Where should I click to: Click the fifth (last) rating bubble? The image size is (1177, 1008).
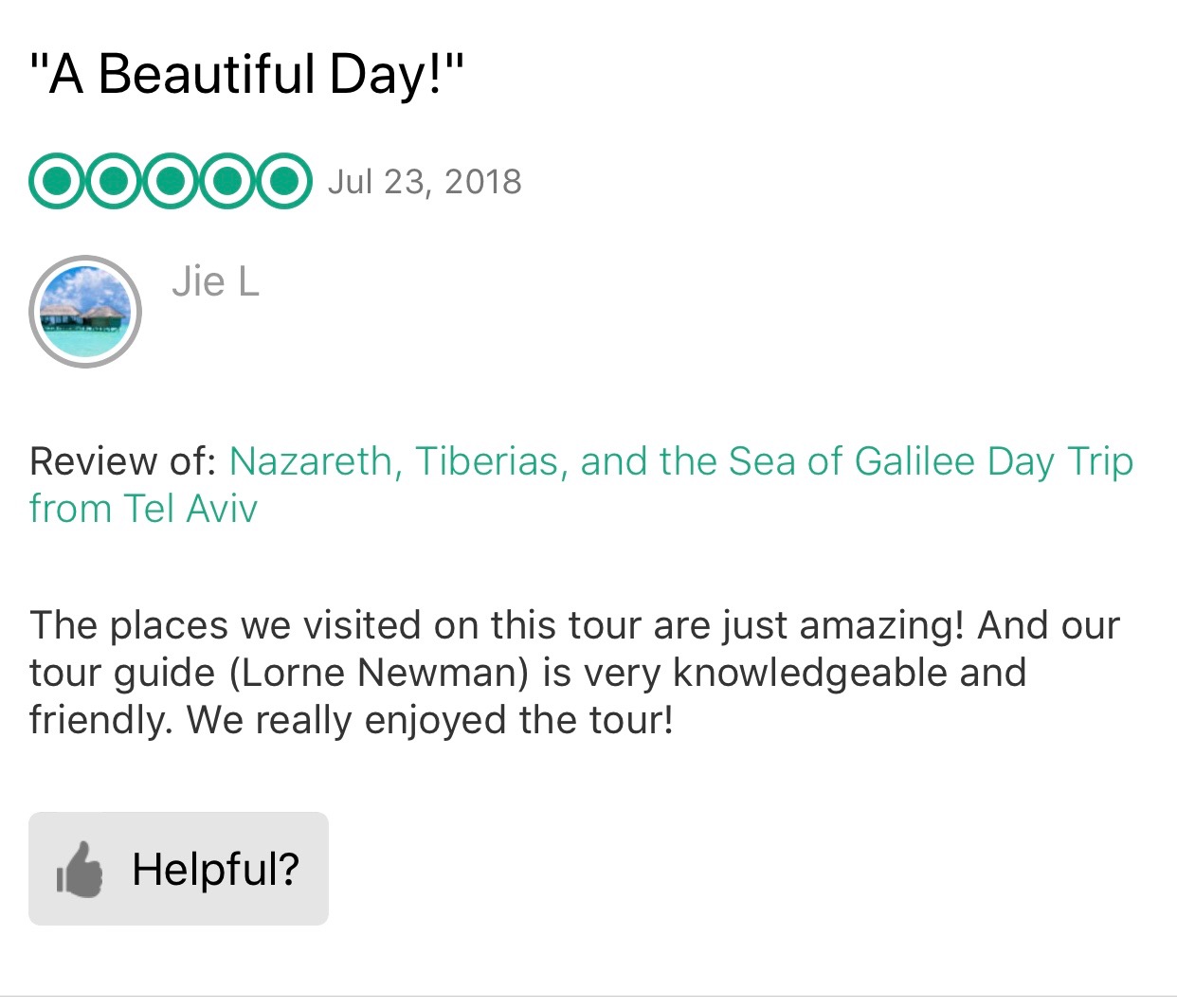(283, 180)
